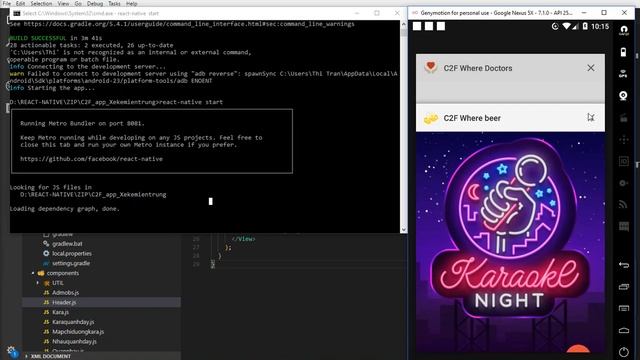Image resolution: width=640 pixels, height=360 pixels.
Task: Open the Genymotion network widget
Action: point(624,204)
